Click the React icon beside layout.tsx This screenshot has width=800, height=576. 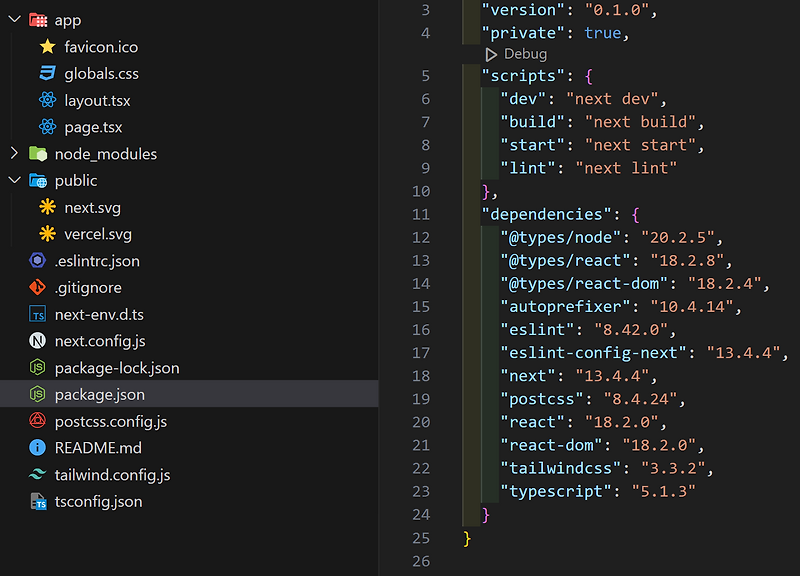coord(47,100)
